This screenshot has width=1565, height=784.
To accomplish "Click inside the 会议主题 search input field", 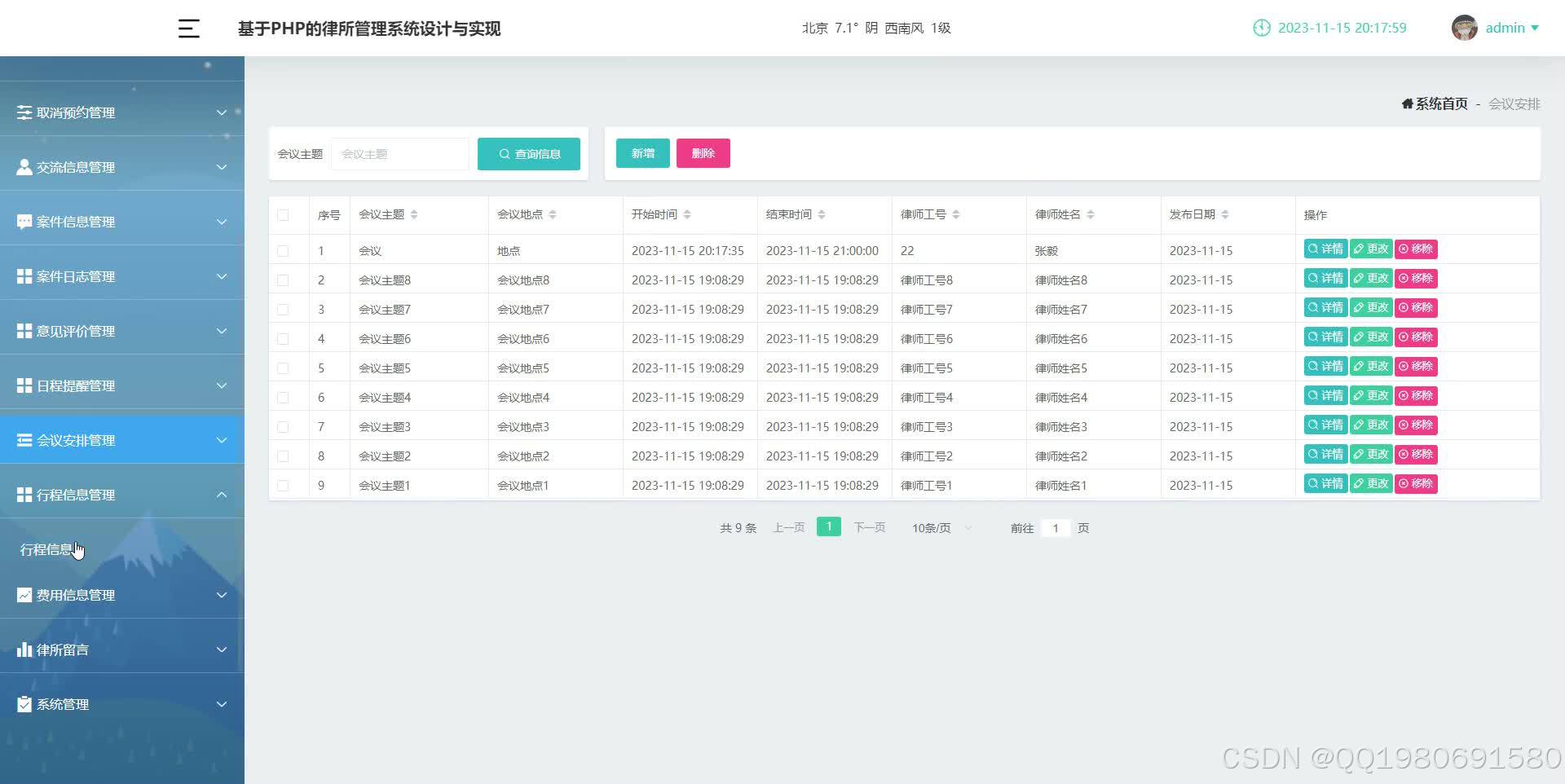I will (x=399, y=153).
